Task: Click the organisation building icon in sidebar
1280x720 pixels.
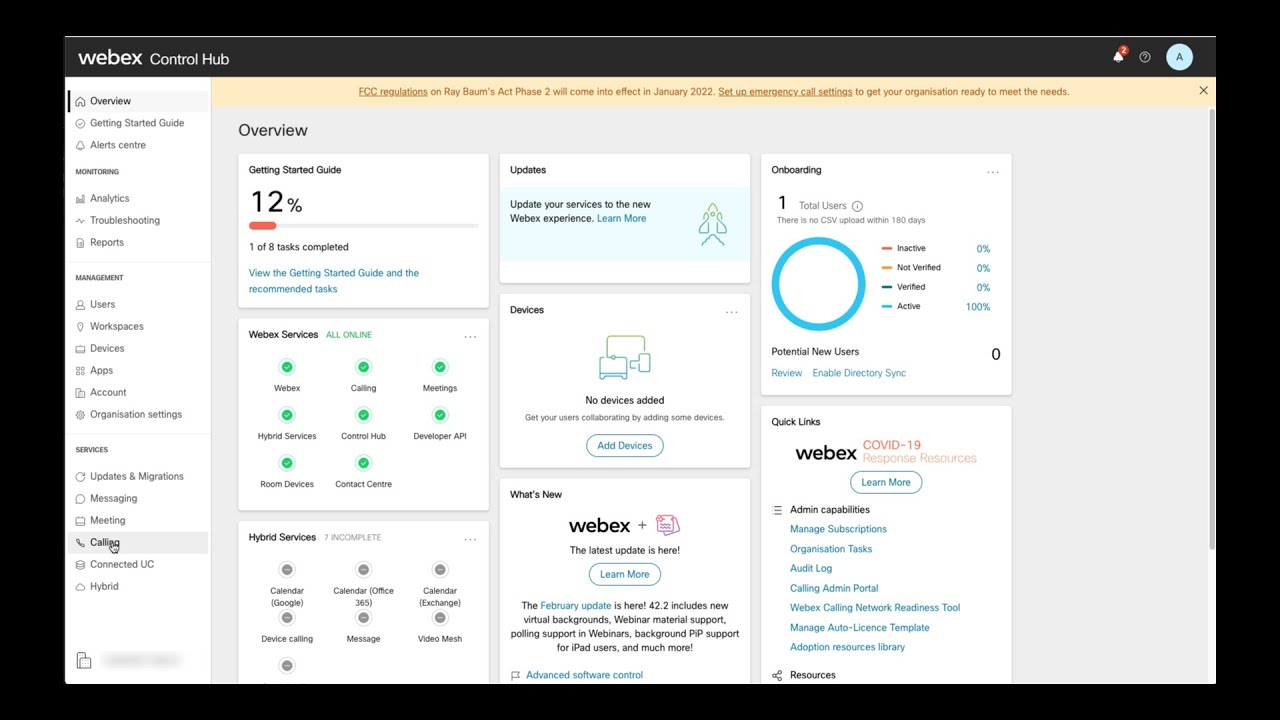Action: pyautogui.click(x=84, y=661)
